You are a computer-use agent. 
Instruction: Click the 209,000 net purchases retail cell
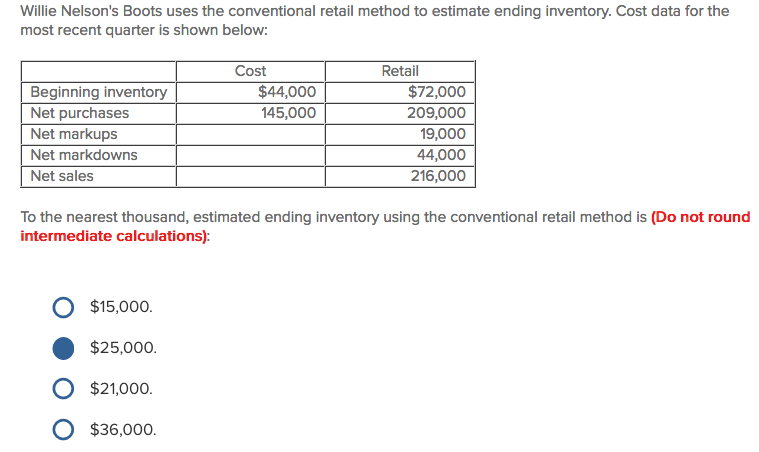tap(438, 113)
